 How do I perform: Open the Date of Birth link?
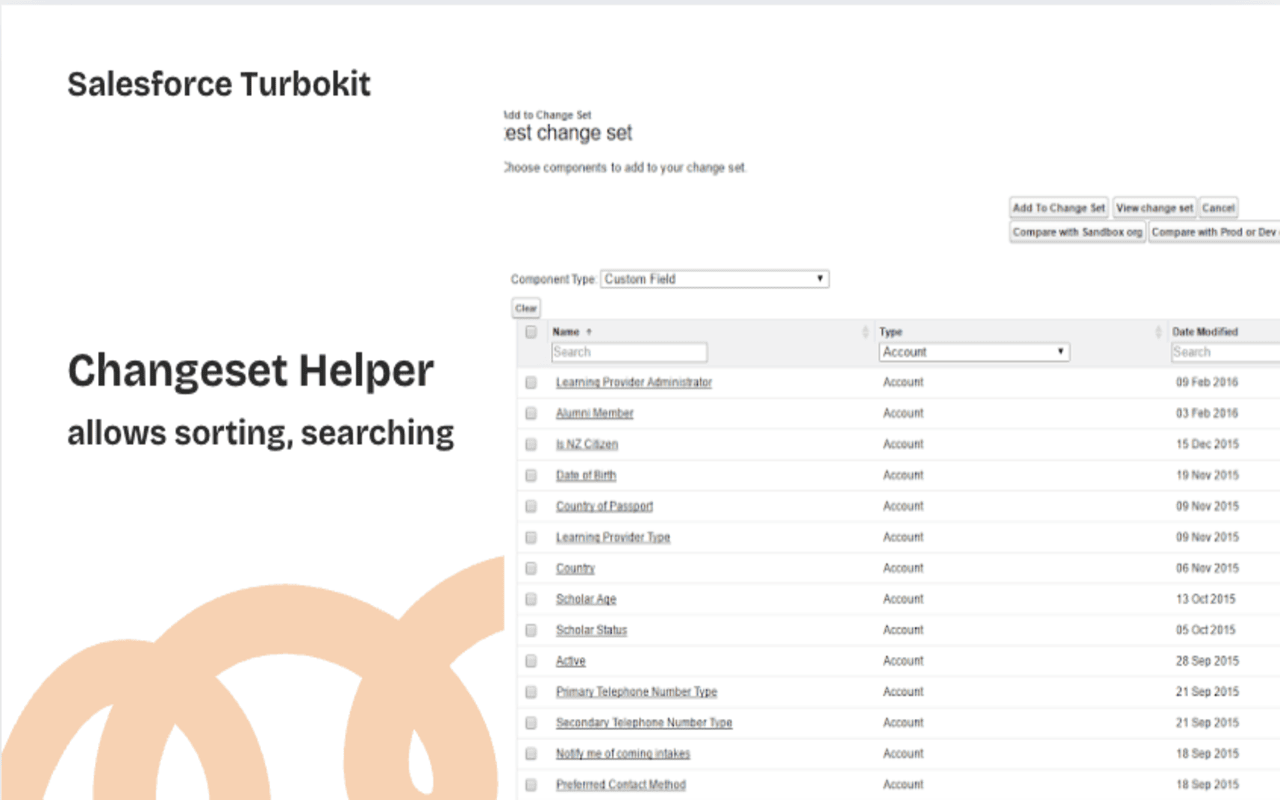click(586, 476)
